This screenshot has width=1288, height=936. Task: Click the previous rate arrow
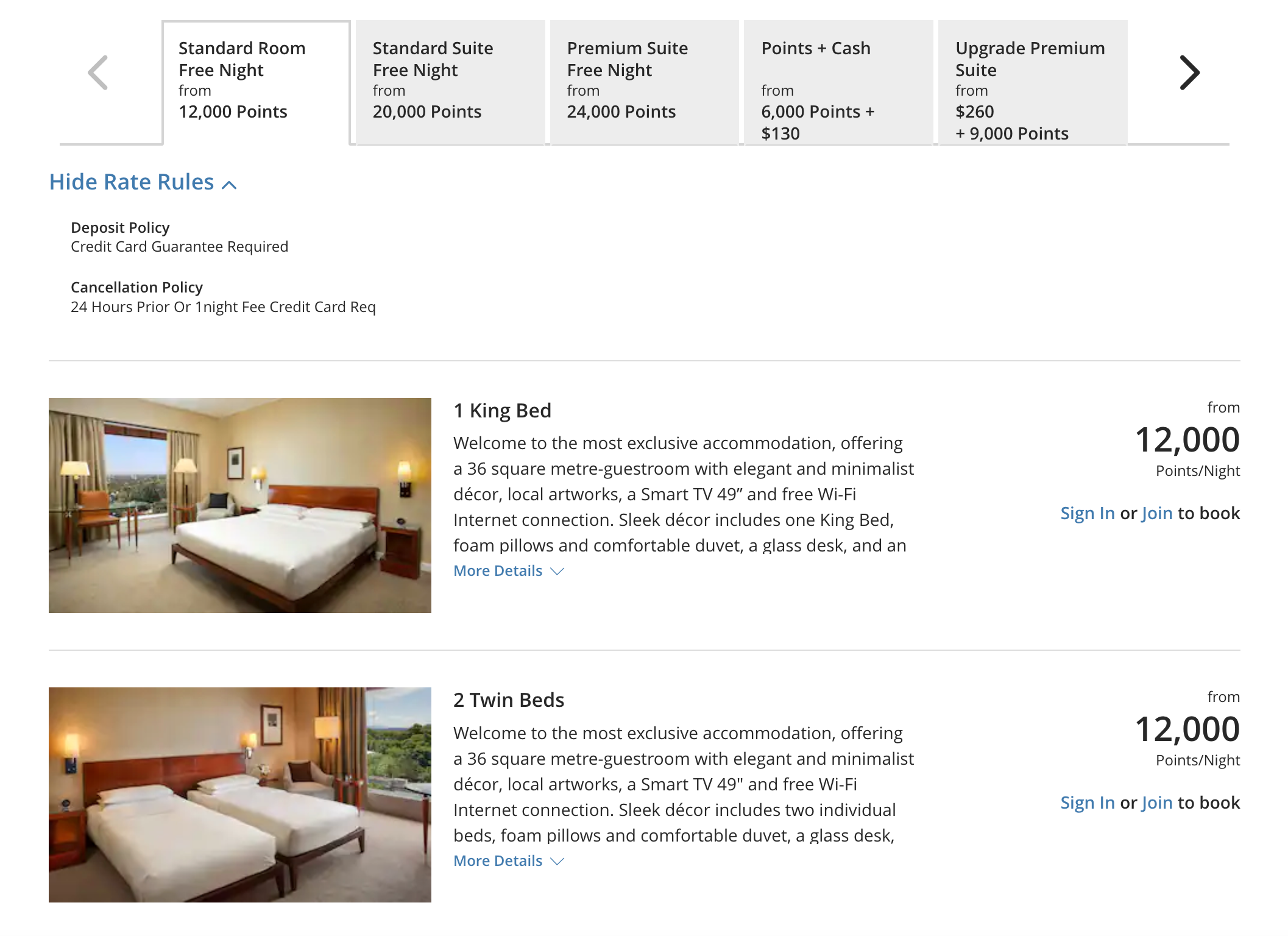98,73
